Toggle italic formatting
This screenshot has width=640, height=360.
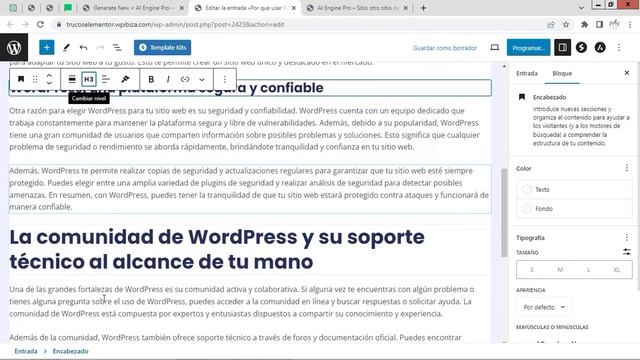[x=168, y=79]
